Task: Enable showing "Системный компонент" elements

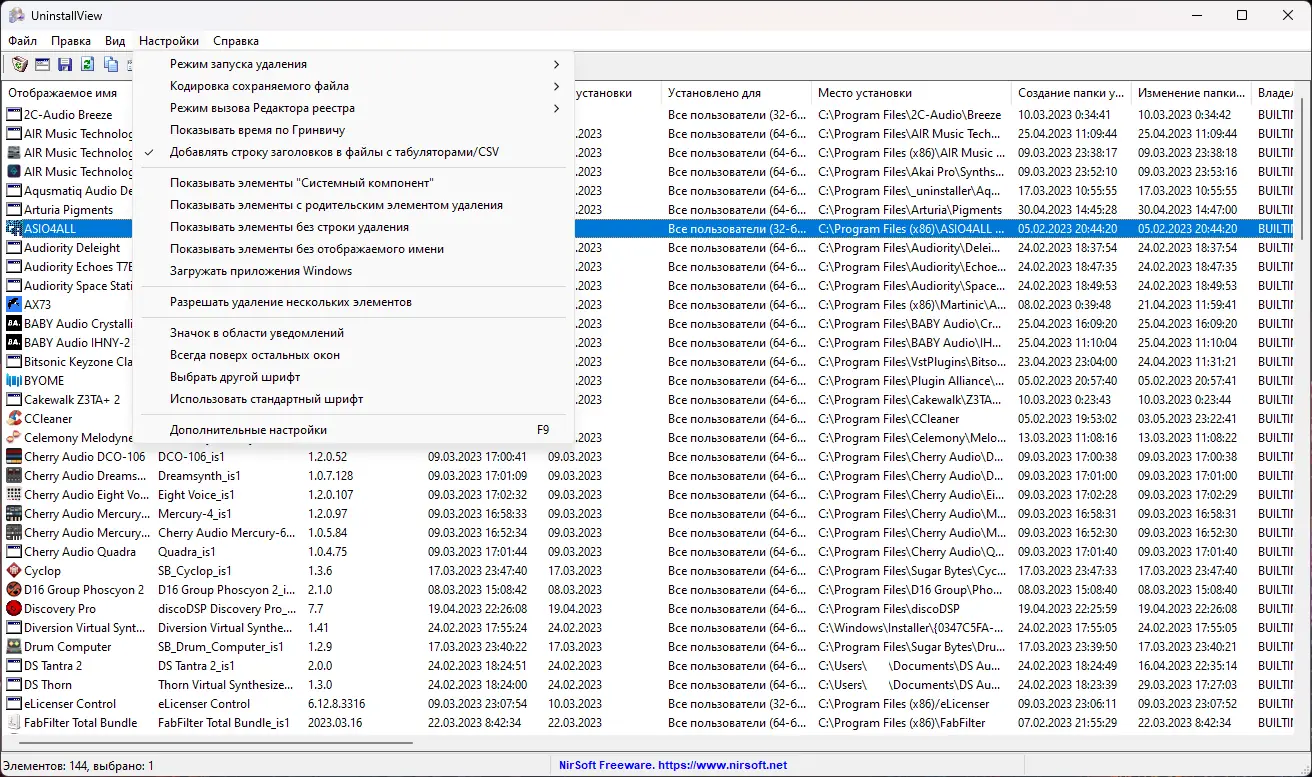Action: pyautogui.click(x=354, y=183)
